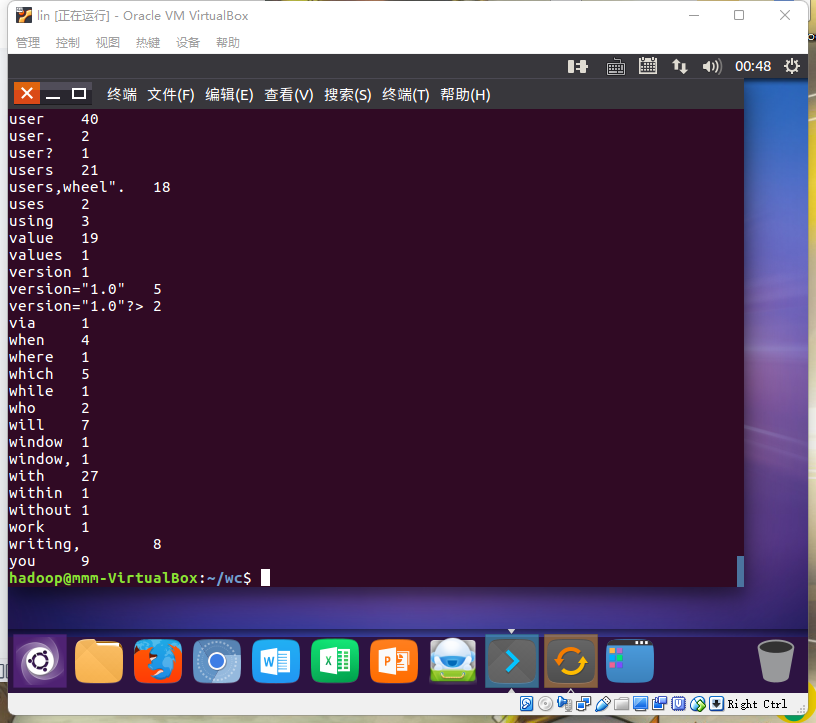Maximize the Ubuntu terminal window

tap(79, 94)
